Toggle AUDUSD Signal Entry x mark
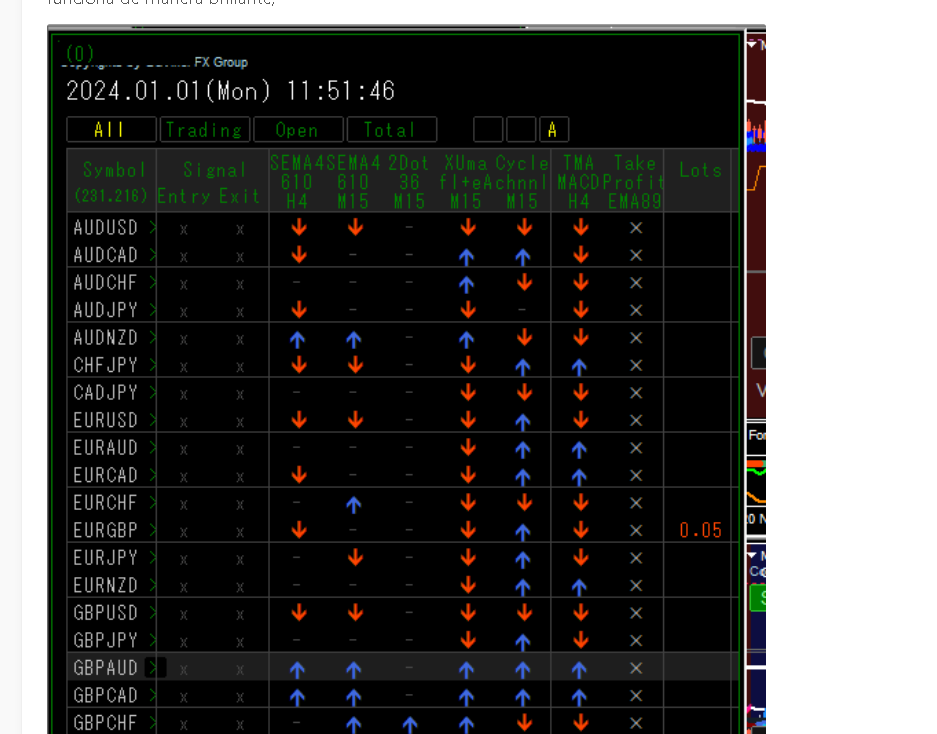The image size is (937, 734). tap(183, 229)
